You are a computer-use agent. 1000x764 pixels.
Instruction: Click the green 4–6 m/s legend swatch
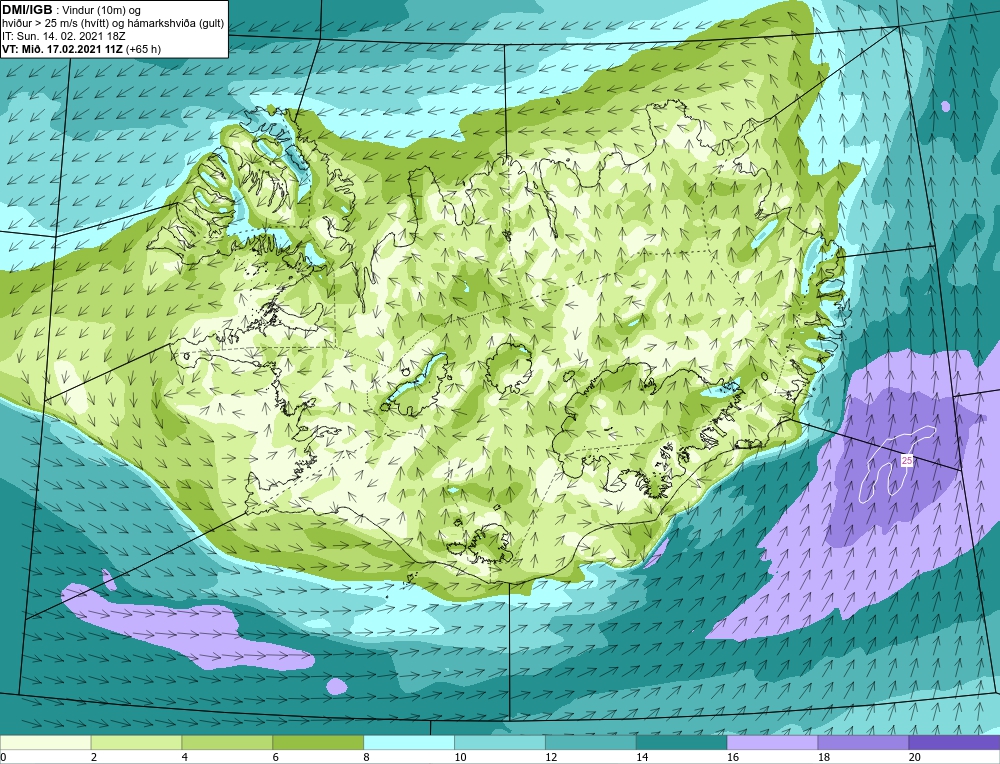(x=227, y=742)
